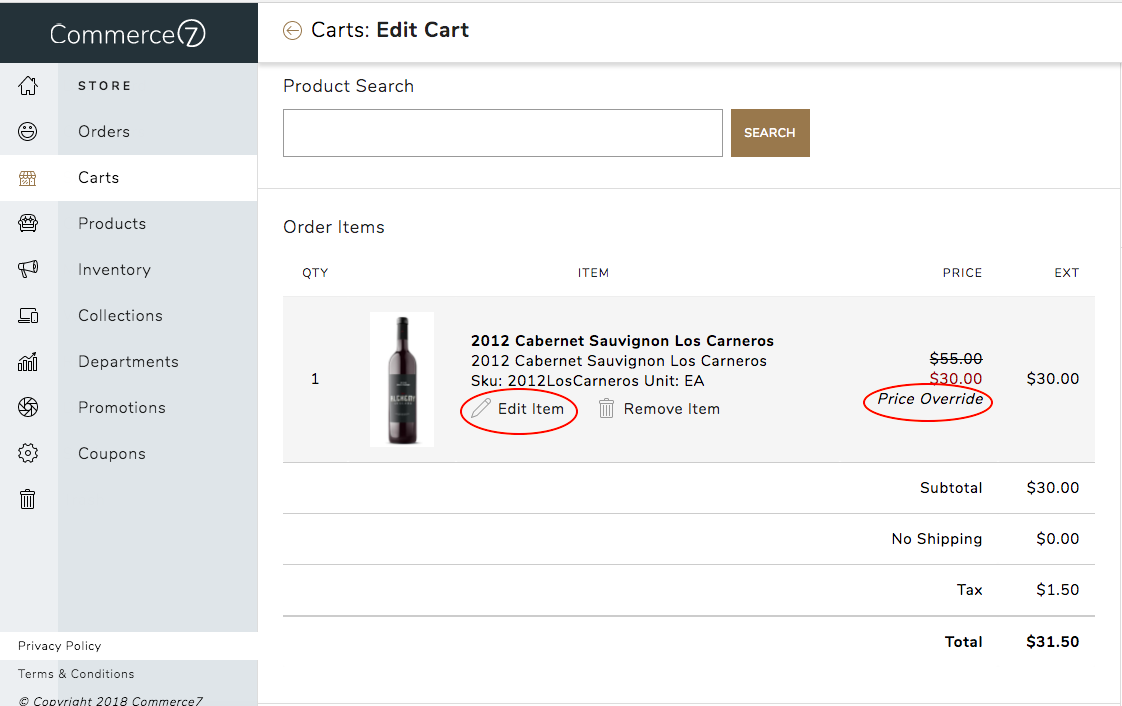Click the Tax amount $1.50

[x=1058, y=590]
